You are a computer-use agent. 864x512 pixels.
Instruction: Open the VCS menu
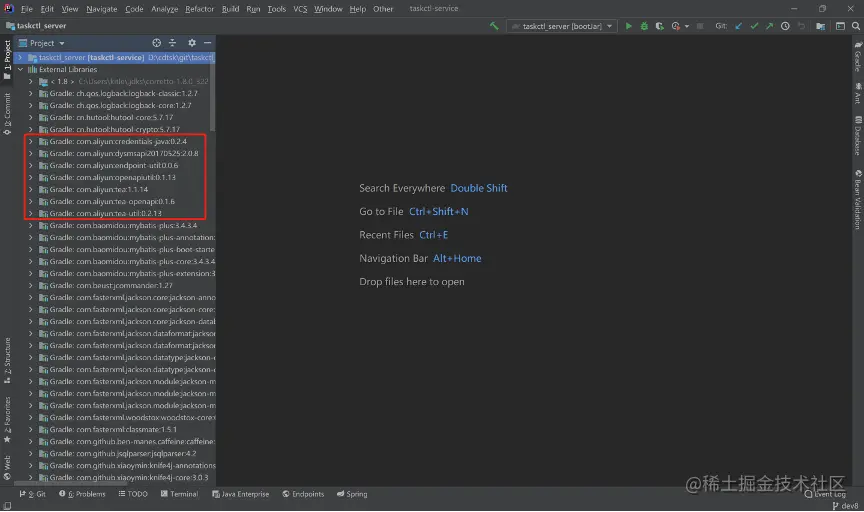click(300, 9)
